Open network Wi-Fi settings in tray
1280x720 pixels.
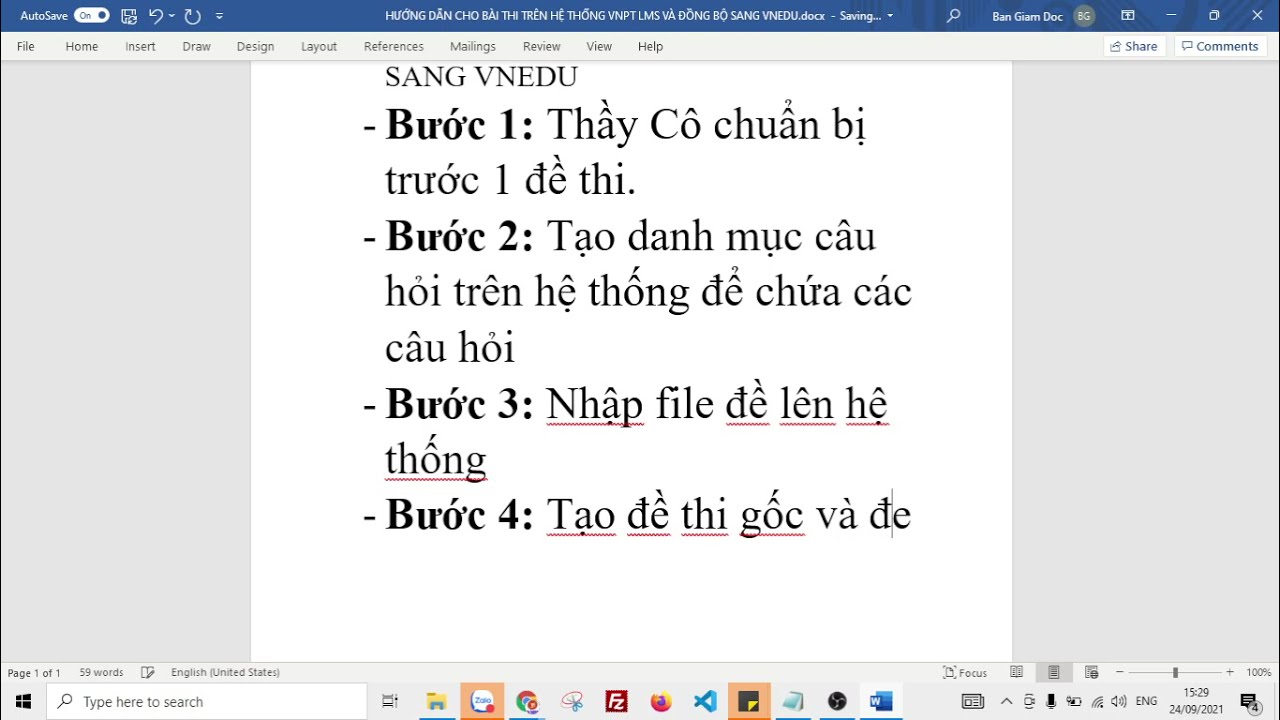[1097, 702]
